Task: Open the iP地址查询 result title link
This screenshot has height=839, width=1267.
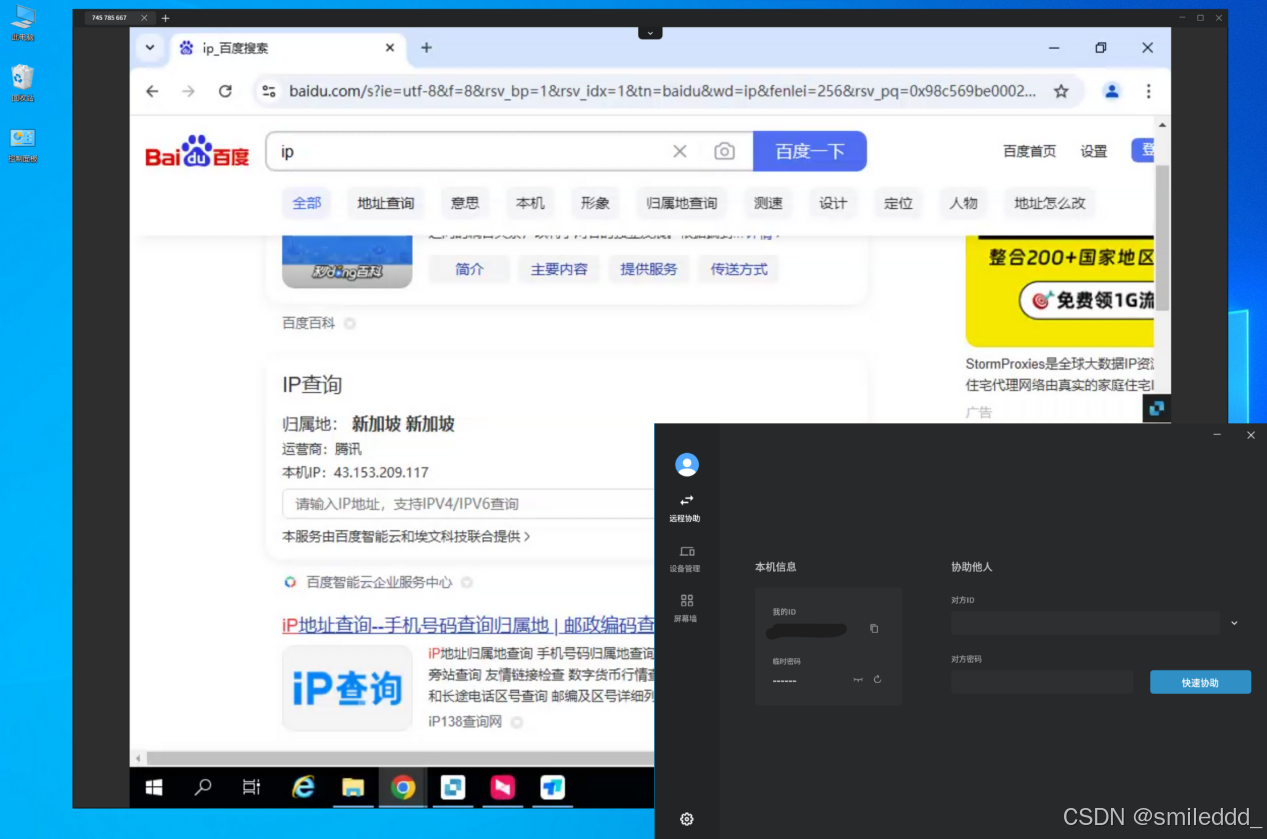Action: click(468, 625)
